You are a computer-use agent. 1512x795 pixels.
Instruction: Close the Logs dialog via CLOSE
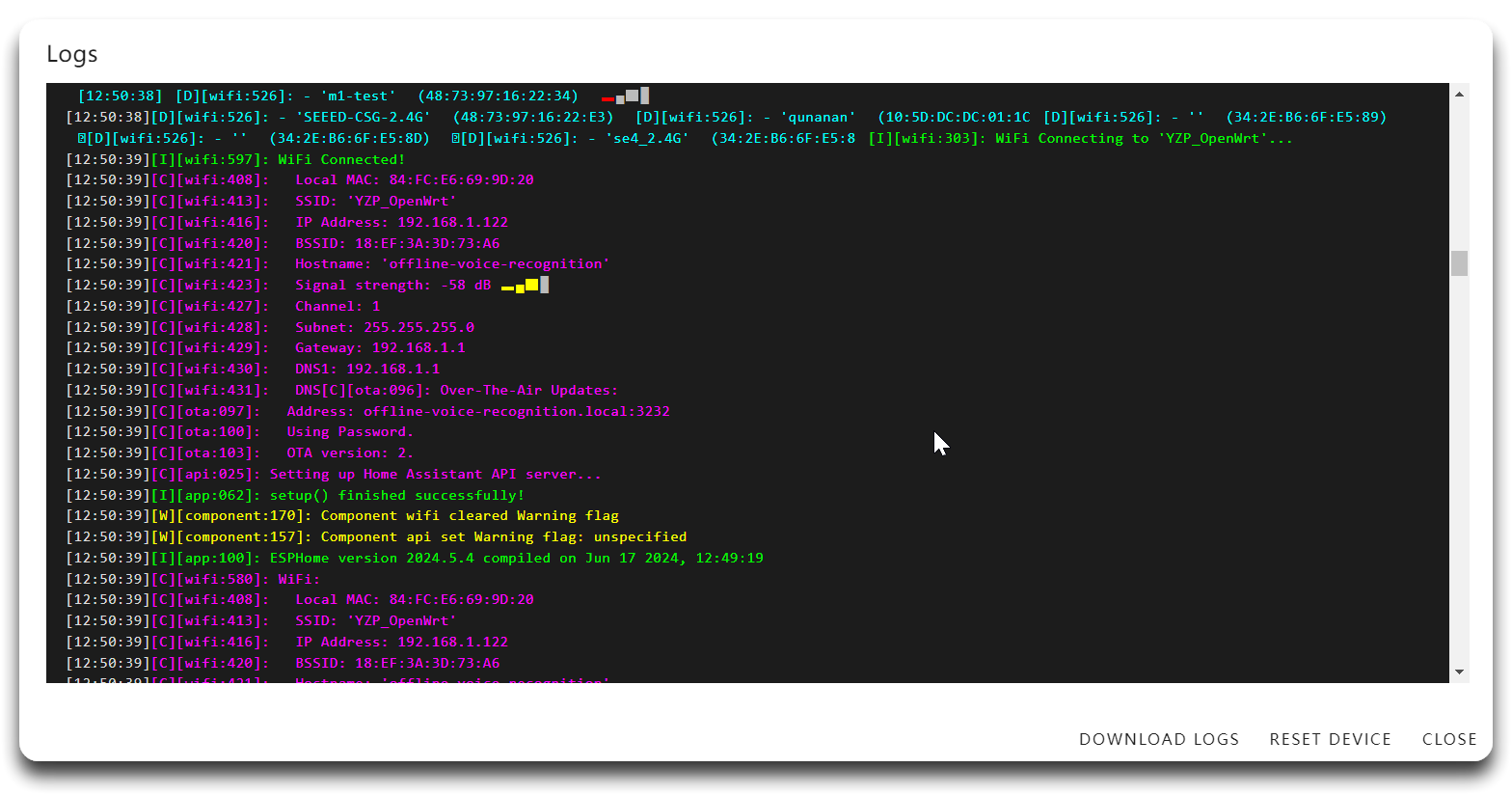click(1449, 739)
